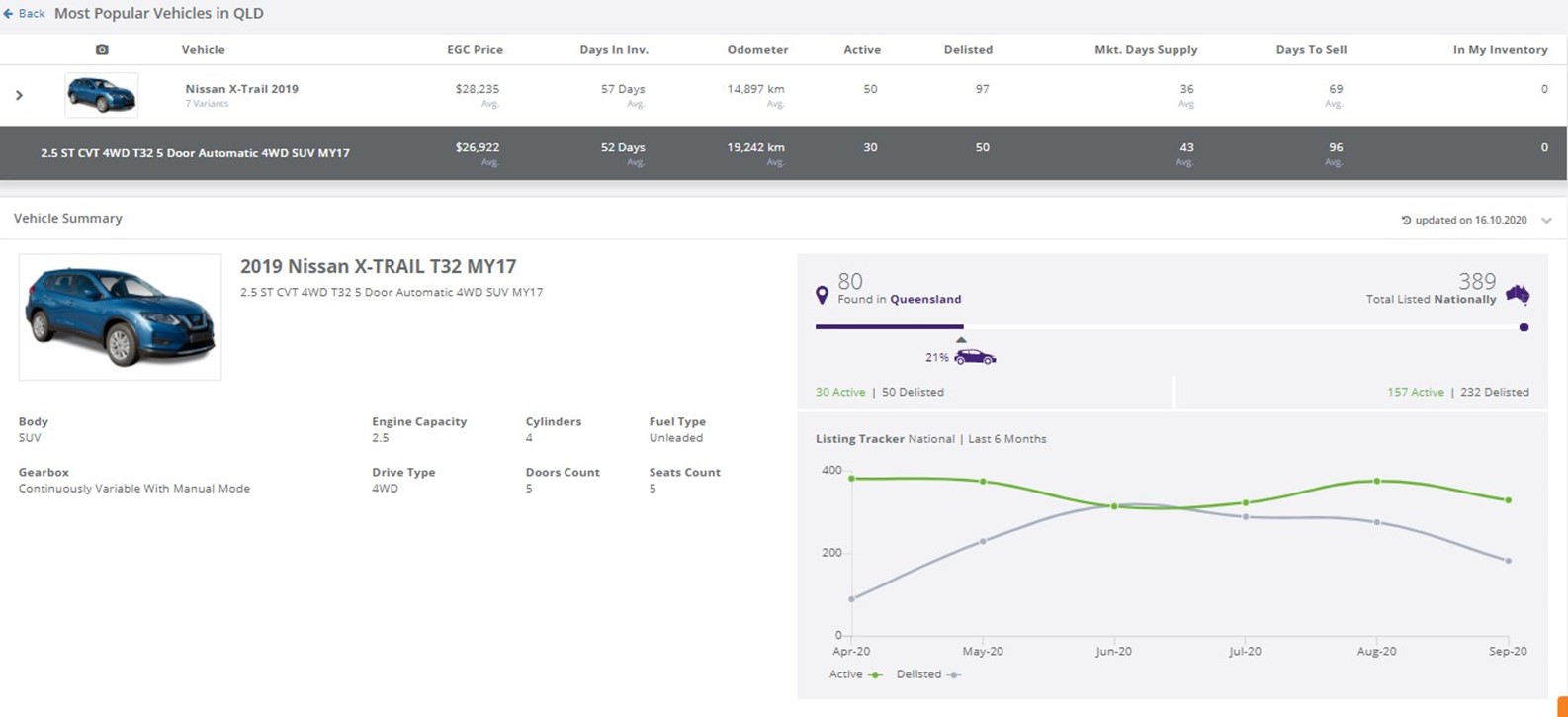Click the Gearbox value text

tap(133, 489)
